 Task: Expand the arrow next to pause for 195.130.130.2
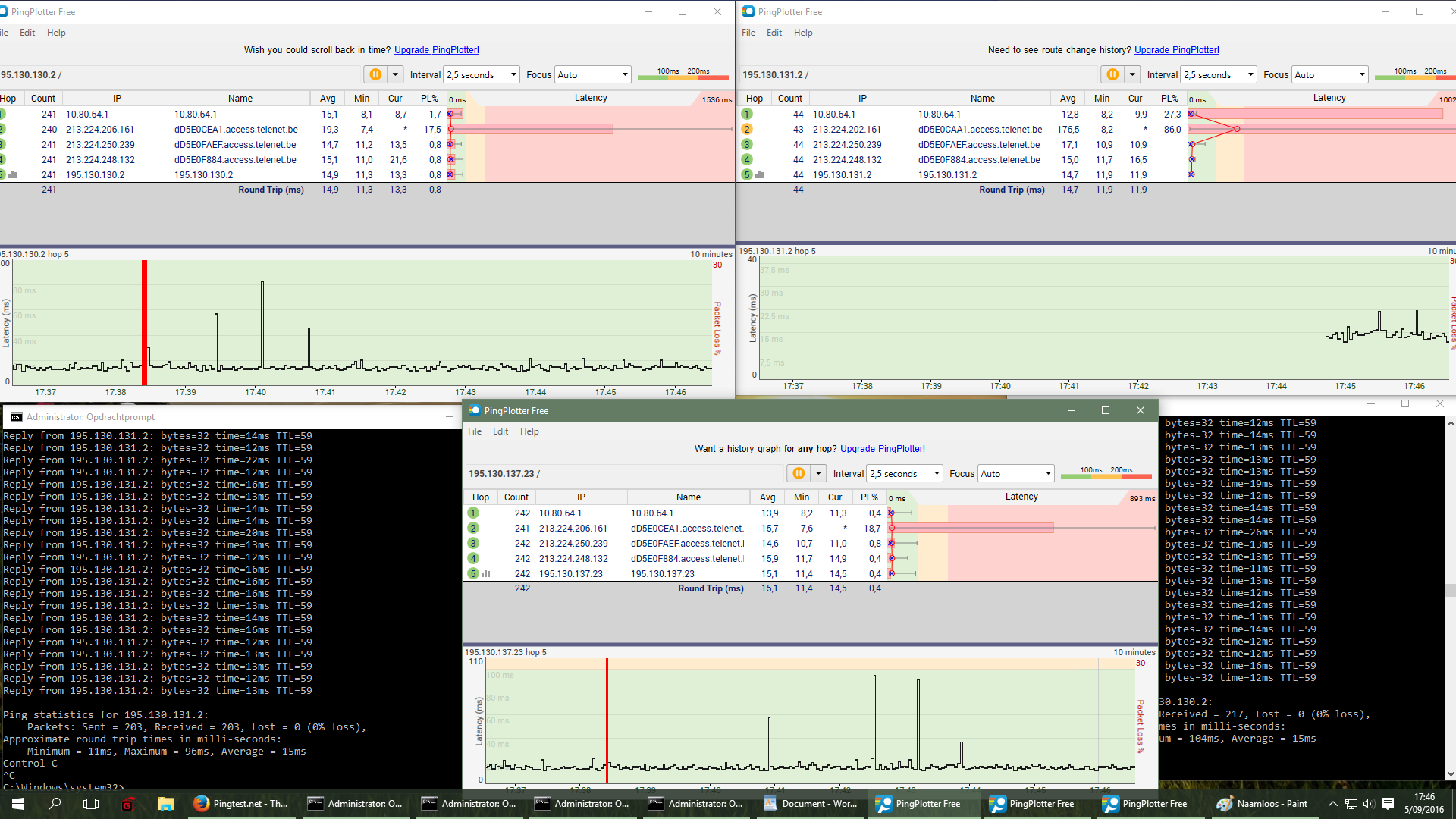tap(395, 74)
